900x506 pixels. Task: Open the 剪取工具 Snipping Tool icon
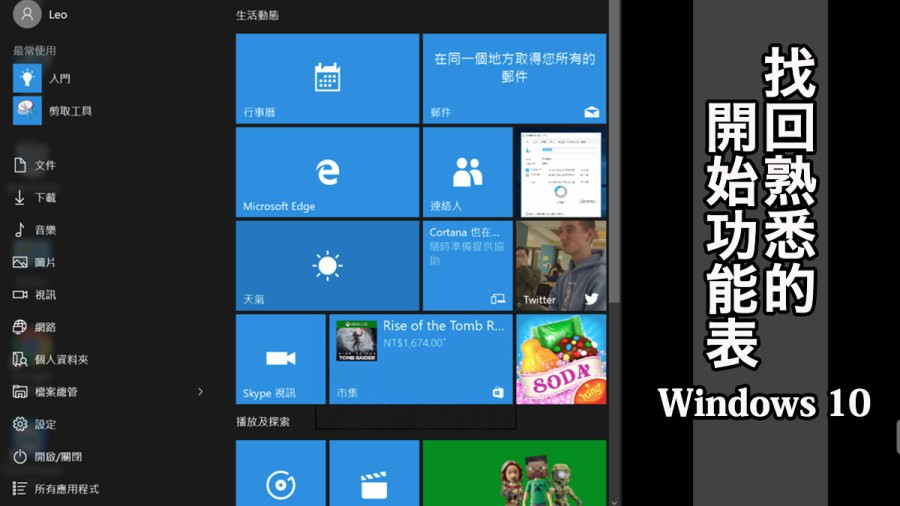pos(27,111)
